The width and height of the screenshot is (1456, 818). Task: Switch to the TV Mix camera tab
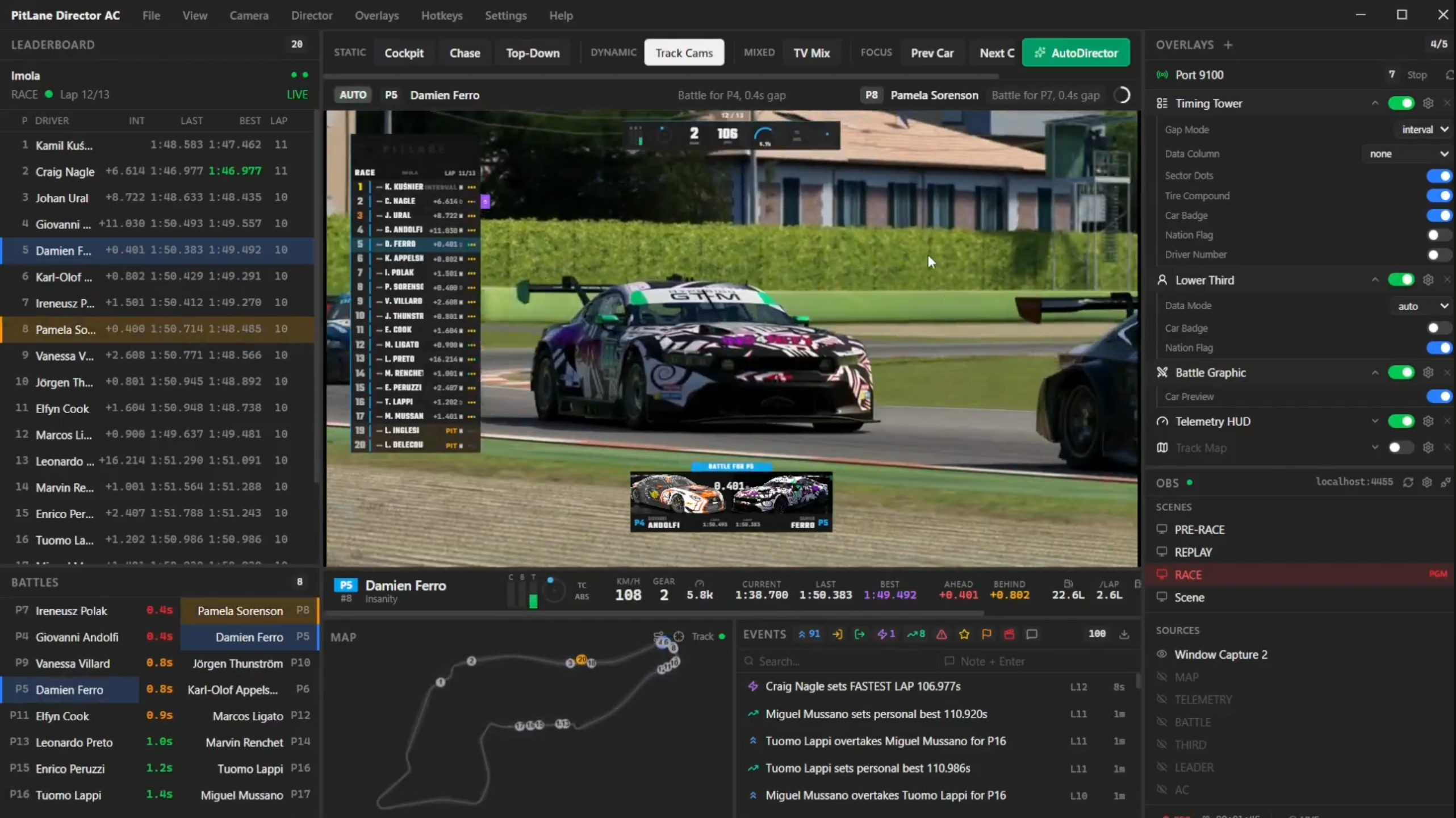pos(811,53)
